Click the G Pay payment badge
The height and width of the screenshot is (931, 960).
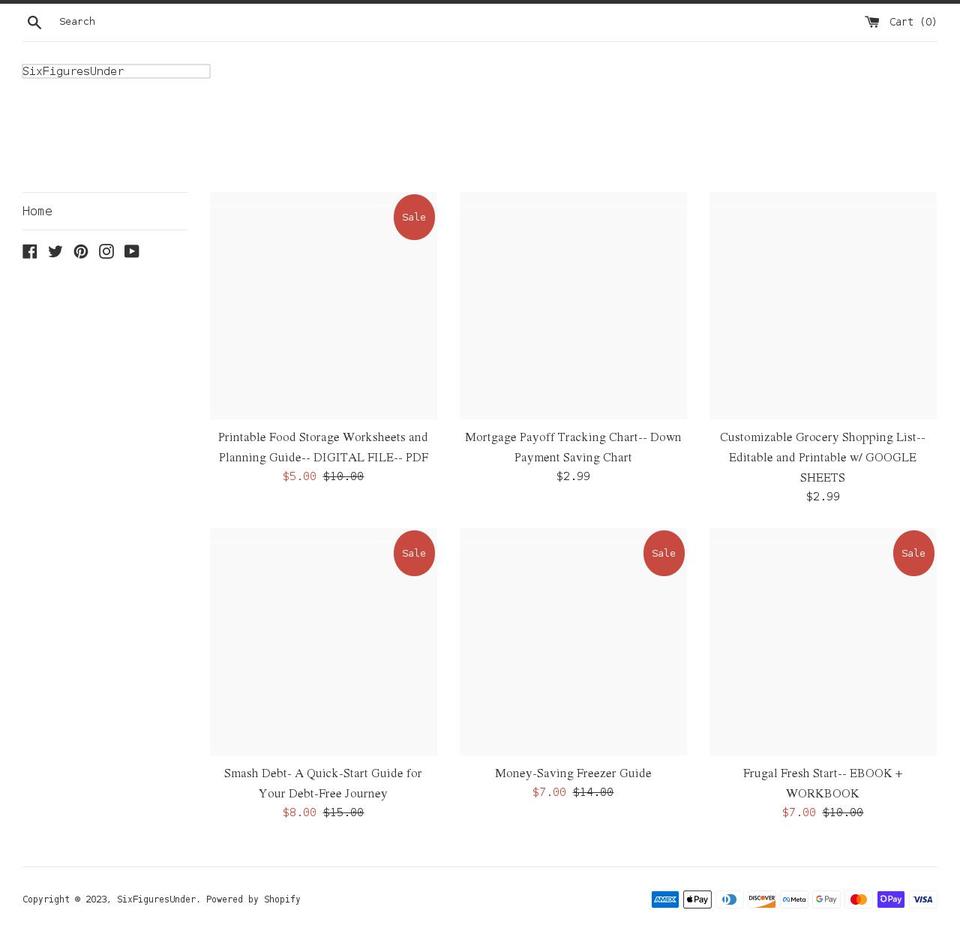click(826, 899)
